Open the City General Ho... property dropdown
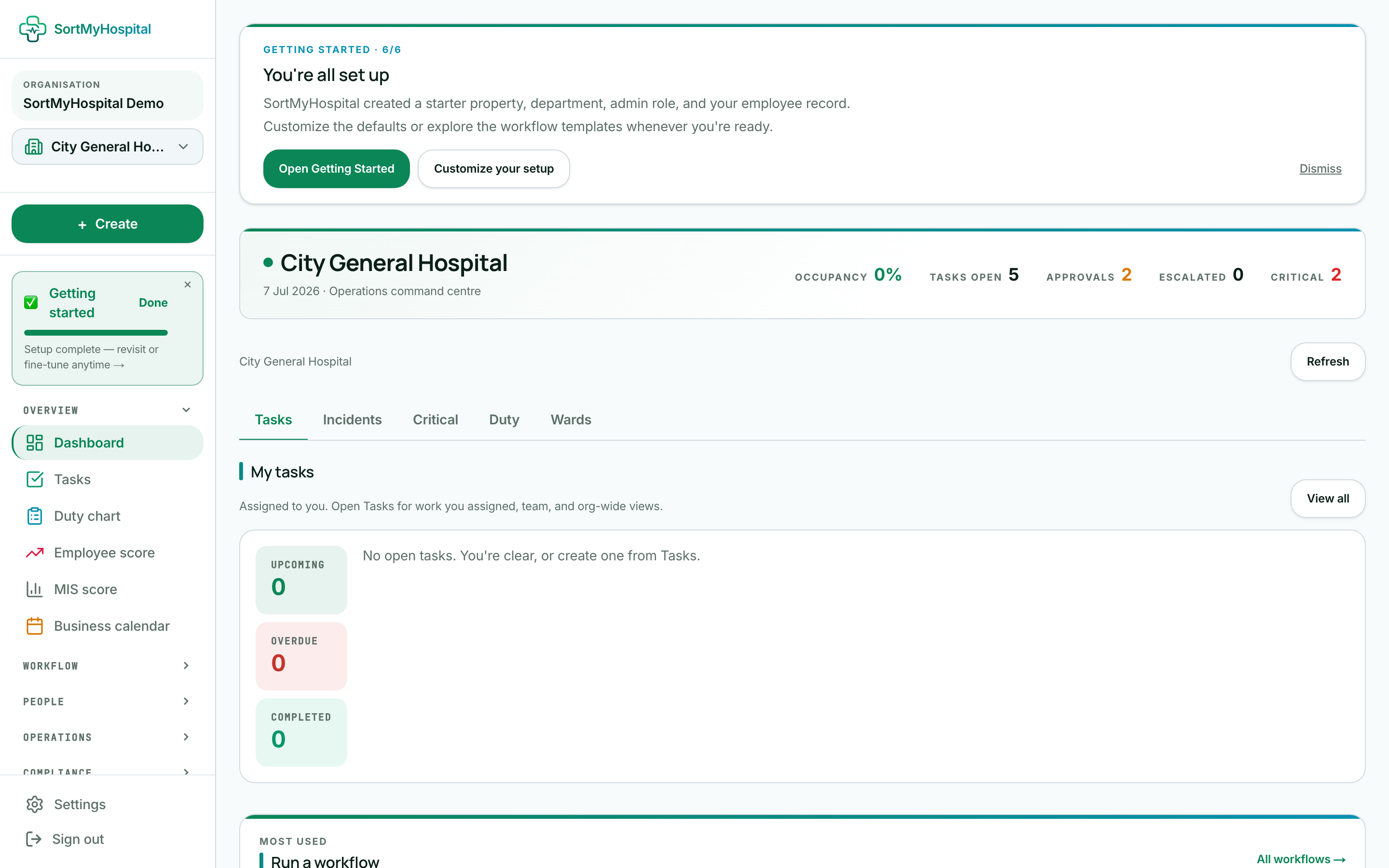Viewport: 1389px width, 868px height. (x=108, y=147)
